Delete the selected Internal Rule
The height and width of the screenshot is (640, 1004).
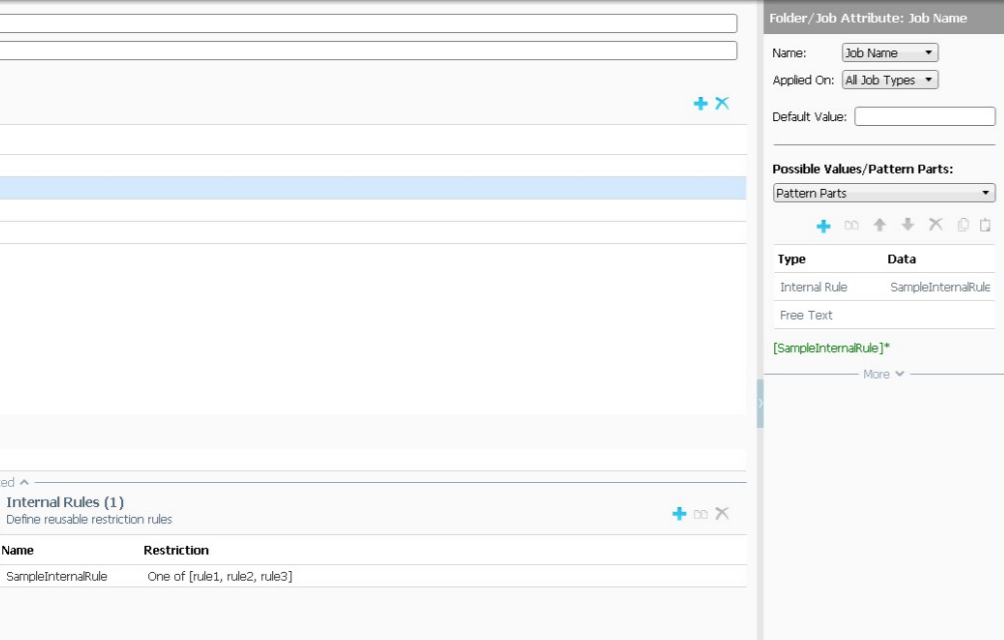(x=722, y=513)
